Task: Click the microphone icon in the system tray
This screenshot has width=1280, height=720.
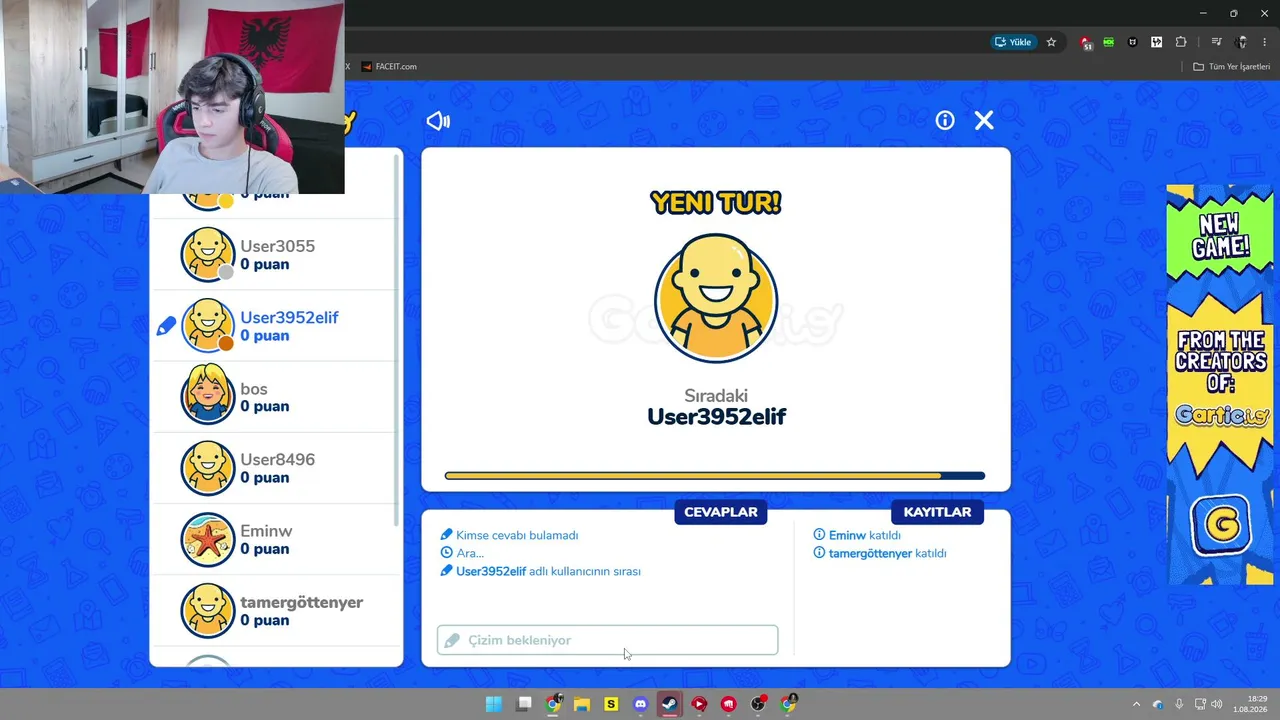Action: [1180, 704]
